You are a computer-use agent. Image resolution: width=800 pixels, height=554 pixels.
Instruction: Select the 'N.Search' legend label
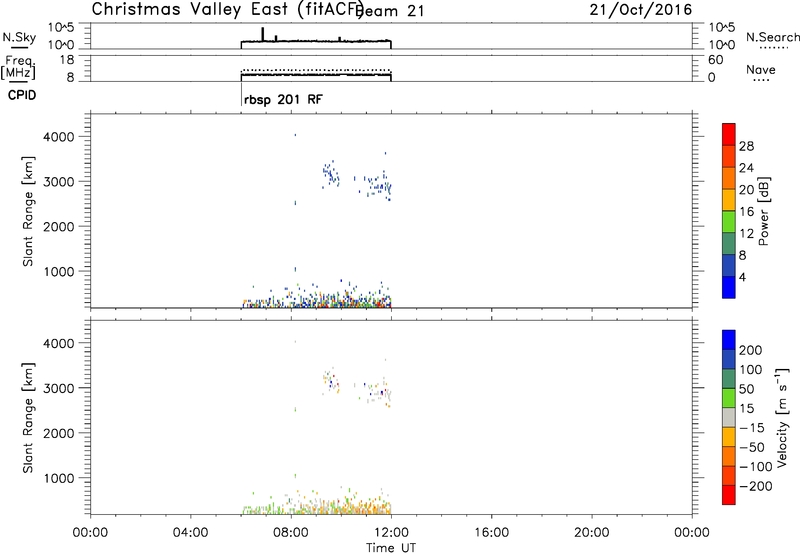(772, 37)
